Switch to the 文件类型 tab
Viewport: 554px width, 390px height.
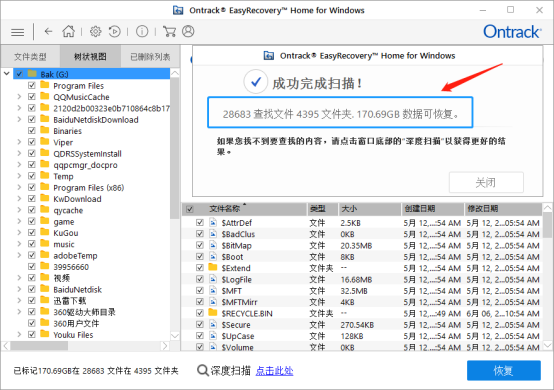pos(30,57)
